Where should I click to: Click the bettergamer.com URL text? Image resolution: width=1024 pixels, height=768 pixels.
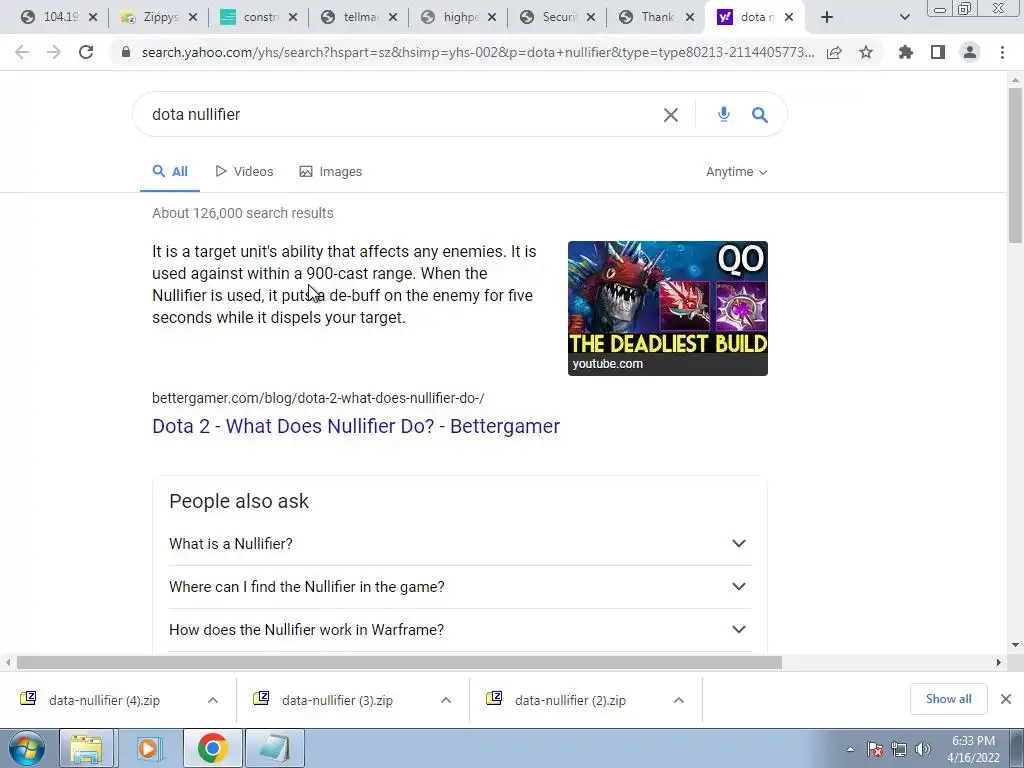318,398
